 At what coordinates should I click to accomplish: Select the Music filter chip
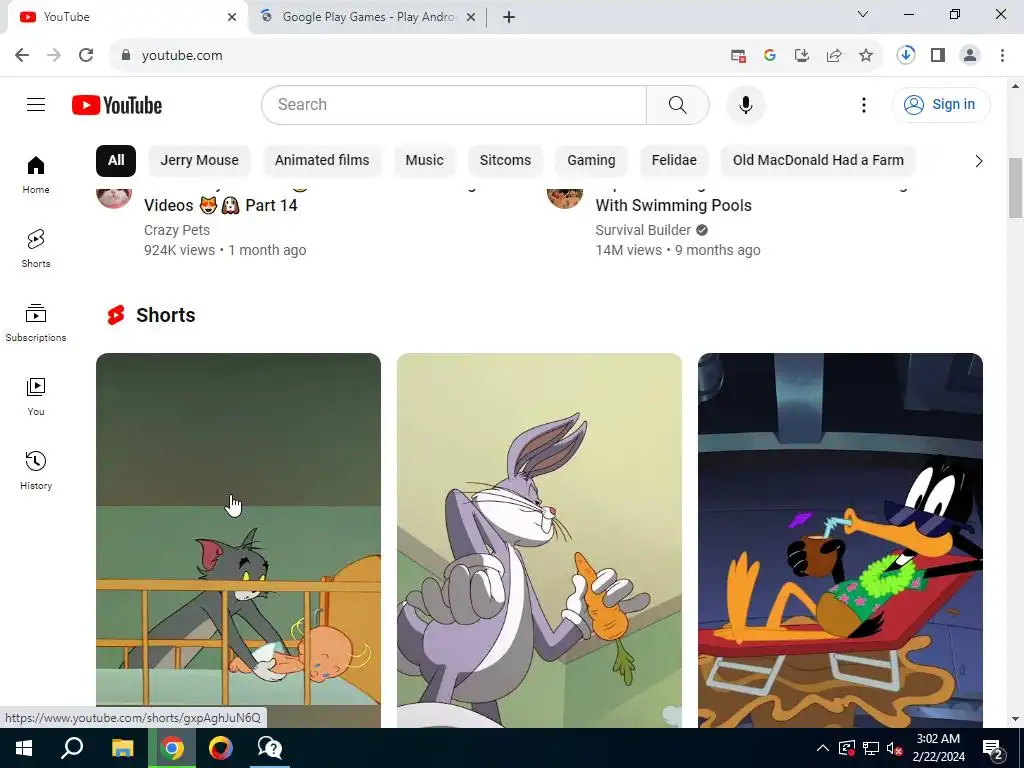point(424,161)
